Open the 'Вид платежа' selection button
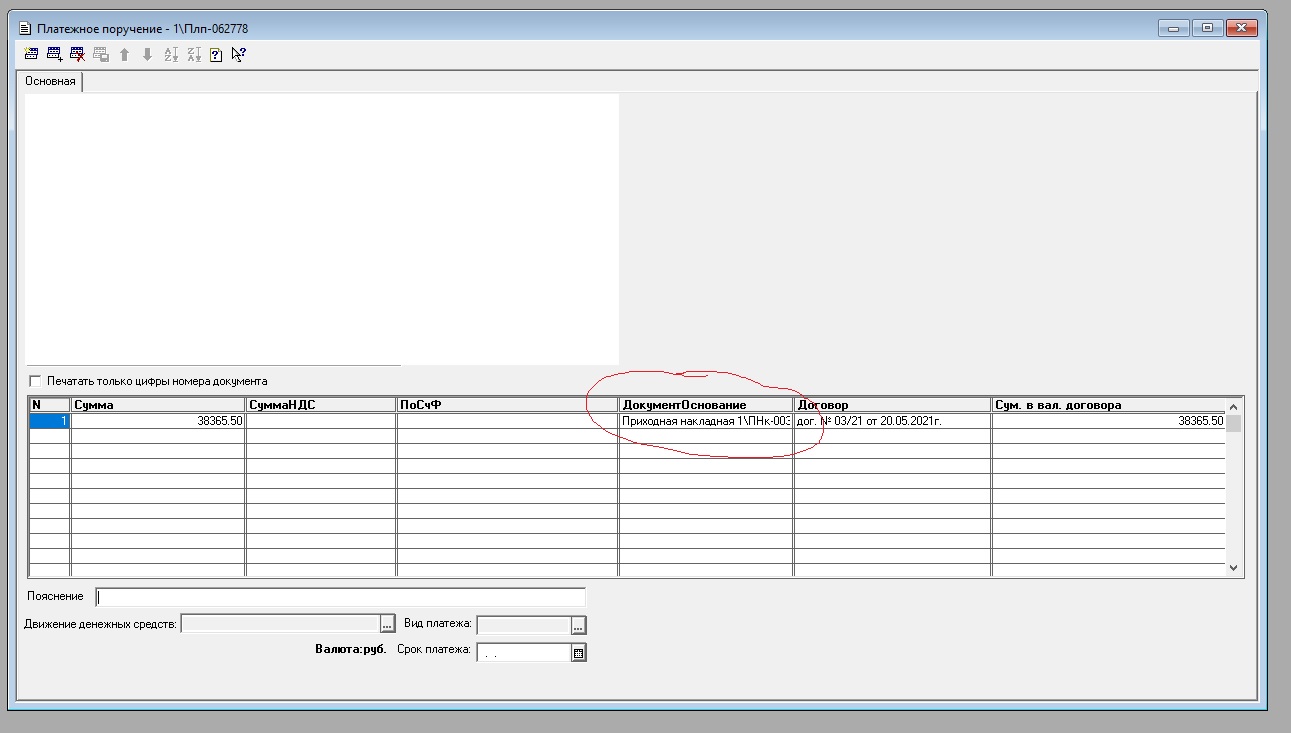The height and width of the screenshot is (733, 1291). pos(578,625)
